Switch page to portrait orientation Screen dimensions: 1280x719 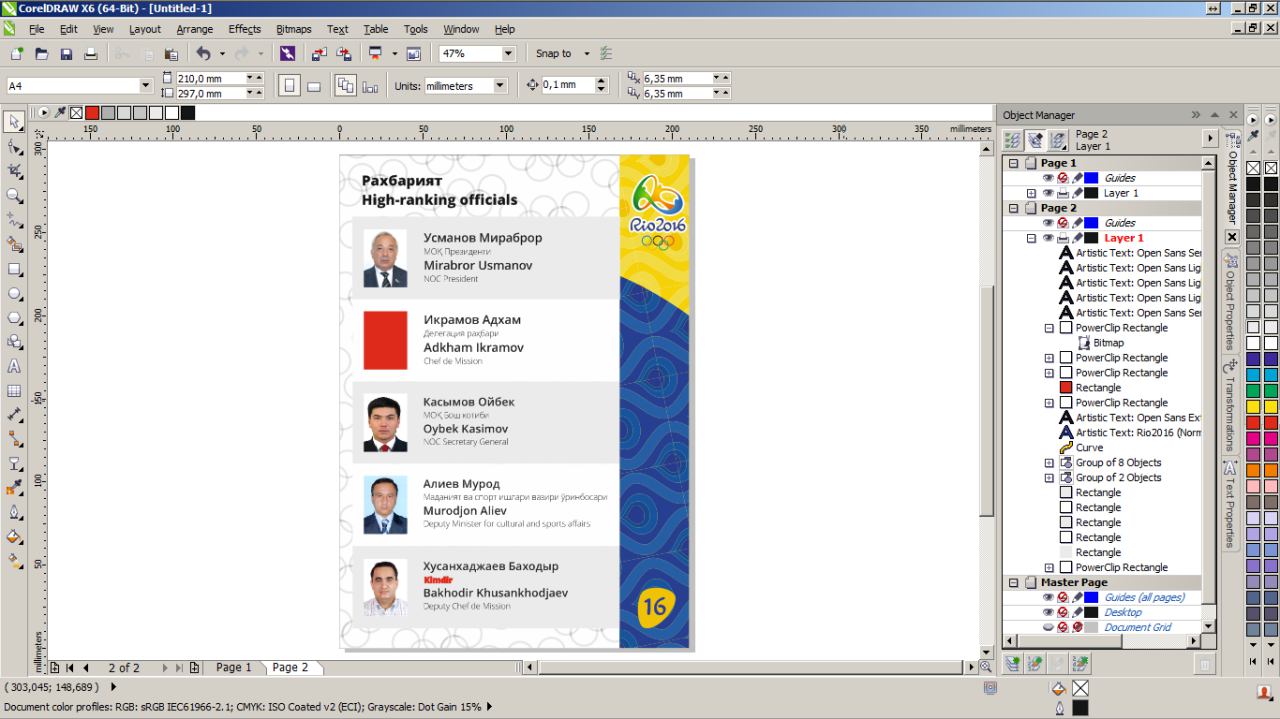(x=289, y=86)
